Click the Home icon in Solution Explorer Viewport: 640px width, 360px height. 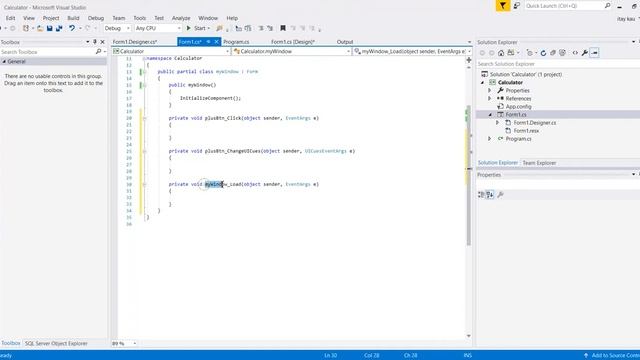(x=501, y=53)
